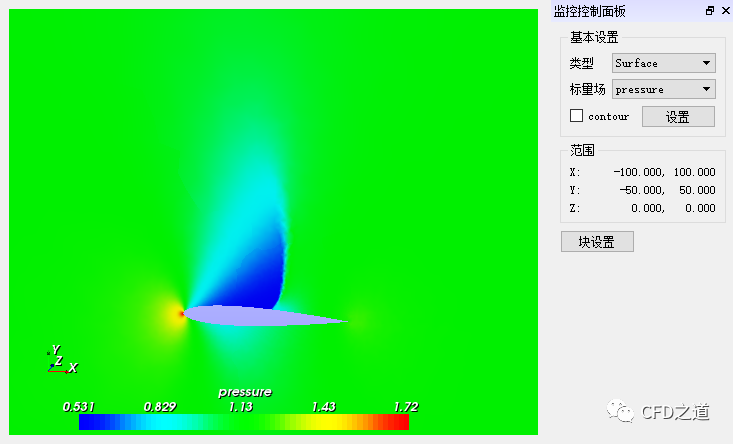733x444 pixels.
Task: Open the 块设置 block settings button
Action: [x=597, y=242]
